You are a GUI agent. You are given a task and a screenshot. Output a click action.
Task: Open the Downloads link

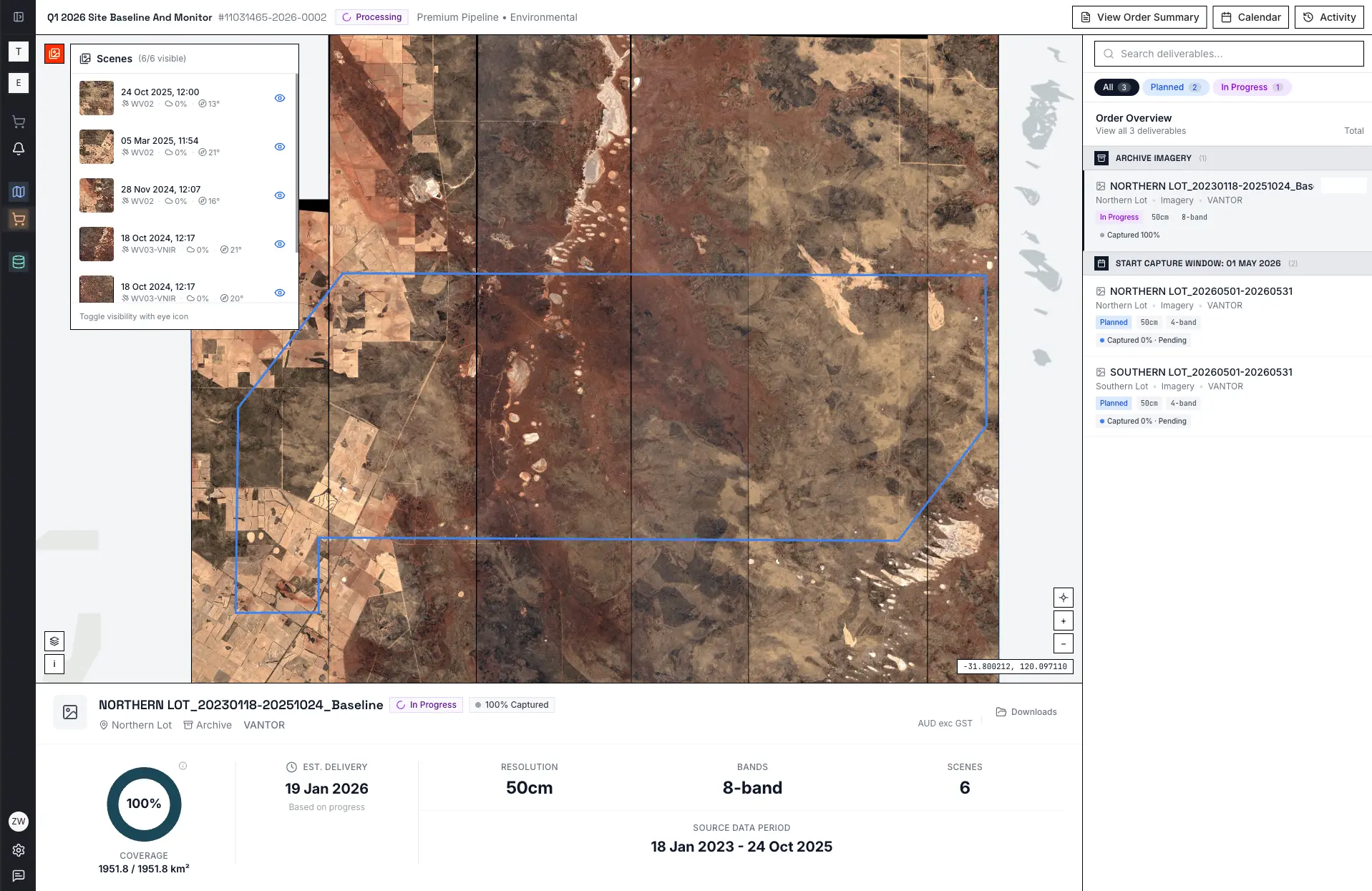click(x=1026, y=711)
